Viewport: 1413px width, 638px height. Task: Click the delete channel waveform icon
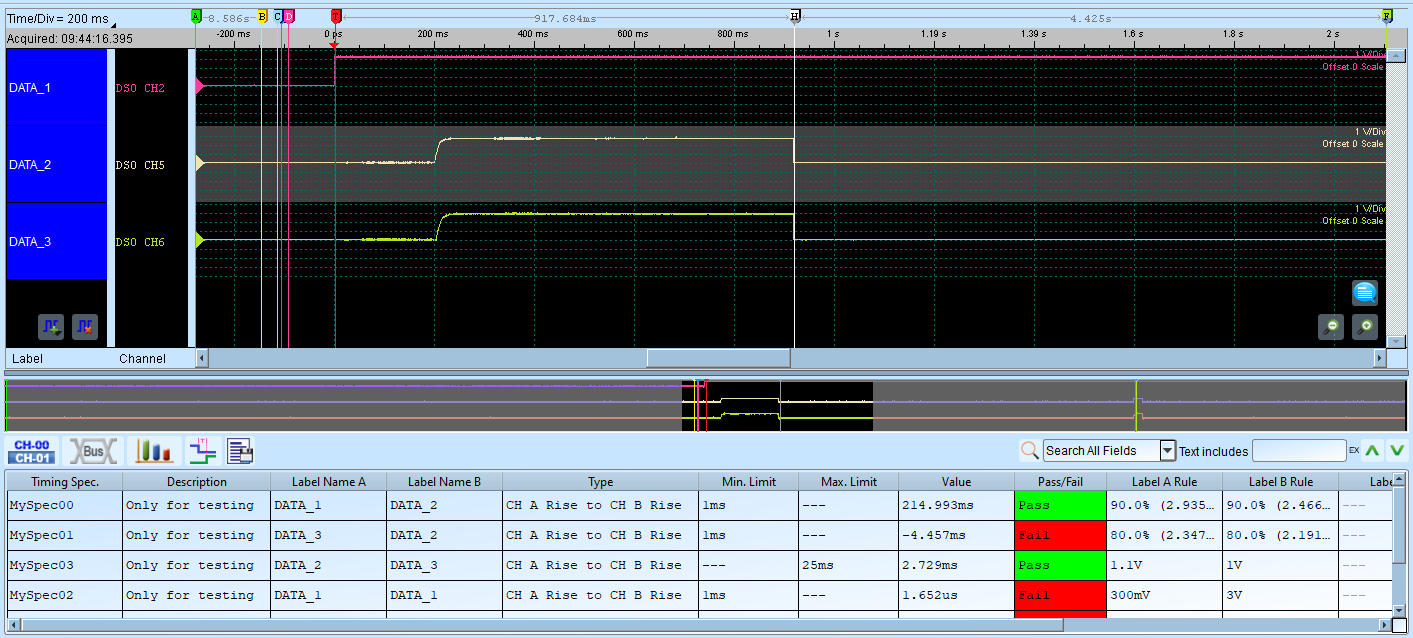[x=85, y=326]
